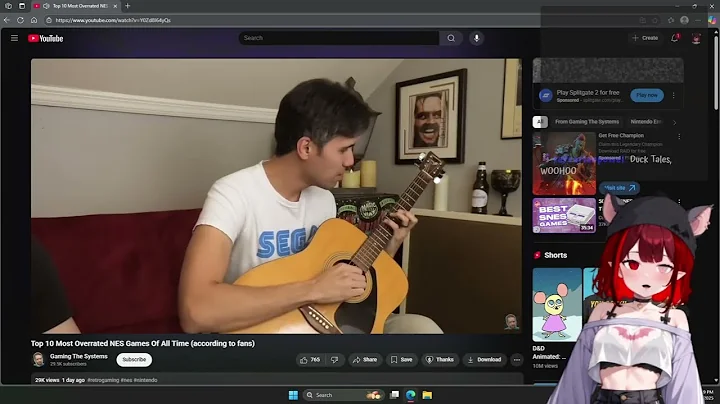The height and width of the screenshot is (404, 720).
Task: Open browser tab actions menu icon
Action: (22, 6)
